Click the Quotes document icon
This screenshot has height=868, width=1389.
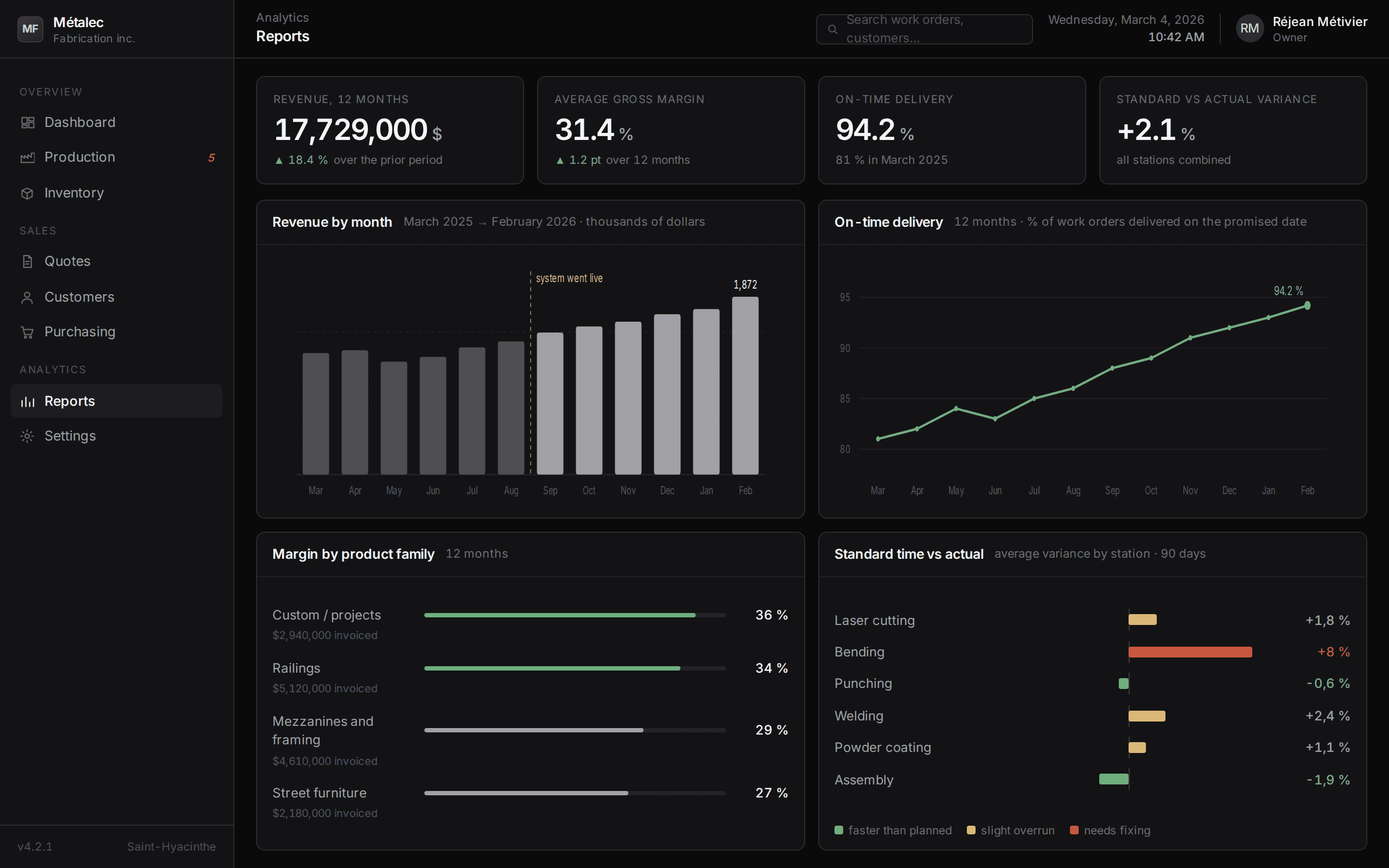click(27, 261)
